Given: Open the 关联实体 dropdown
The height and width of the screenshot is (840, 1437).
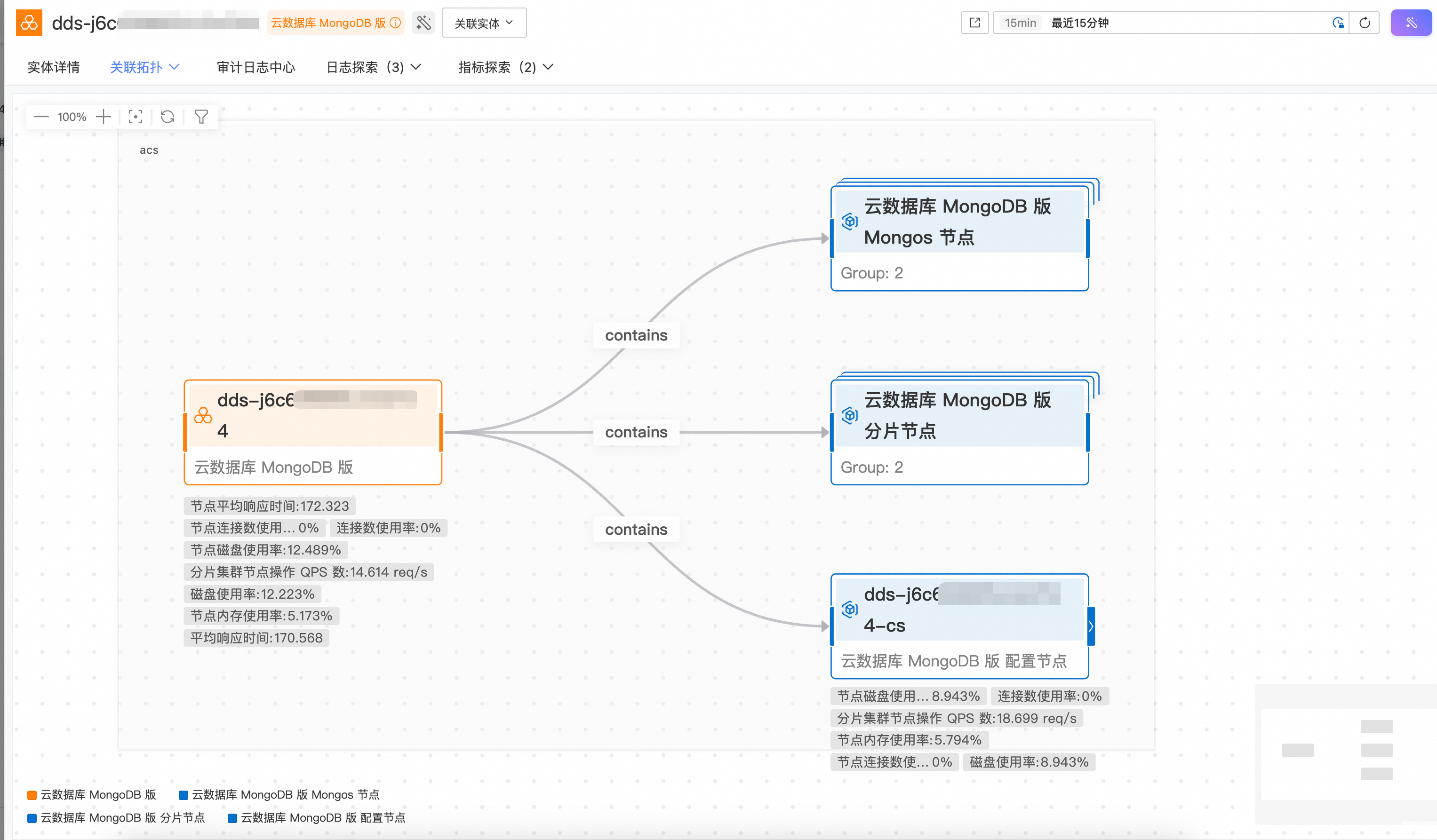Looking at the screenshot, I should [484, 23].
